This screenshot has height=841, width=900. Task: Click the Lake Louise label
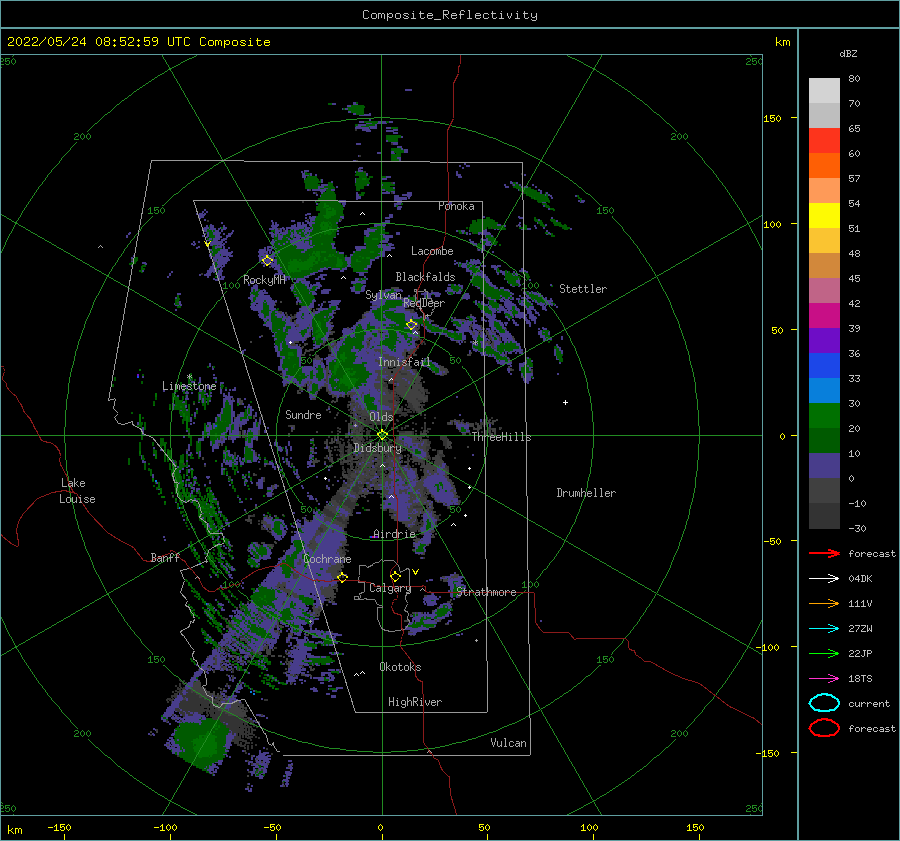(78, 491)
